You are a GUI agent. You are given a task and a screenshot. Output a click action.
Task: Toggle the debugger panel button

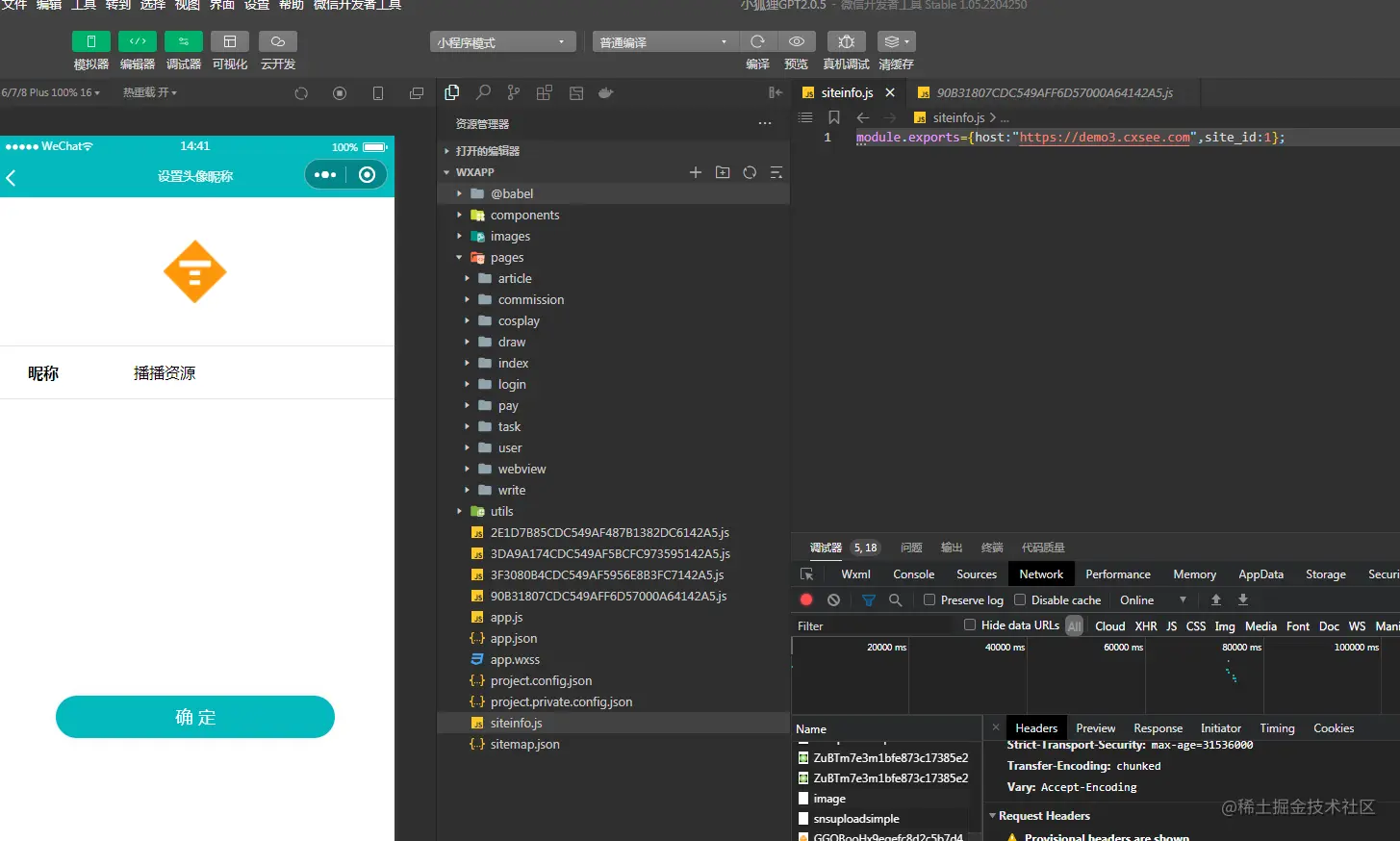point(184,41)
